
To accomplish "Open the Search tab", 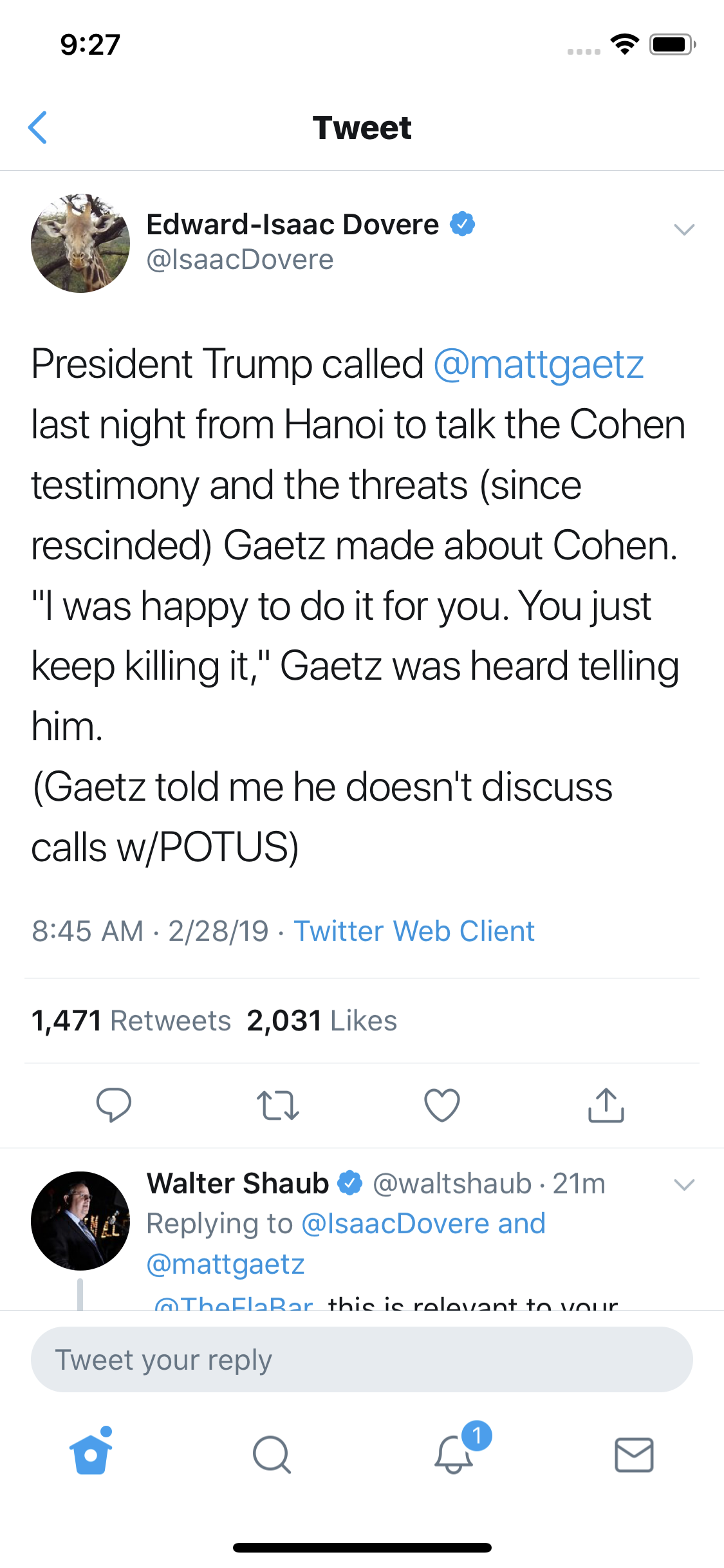I will [x=272, y=1455].
